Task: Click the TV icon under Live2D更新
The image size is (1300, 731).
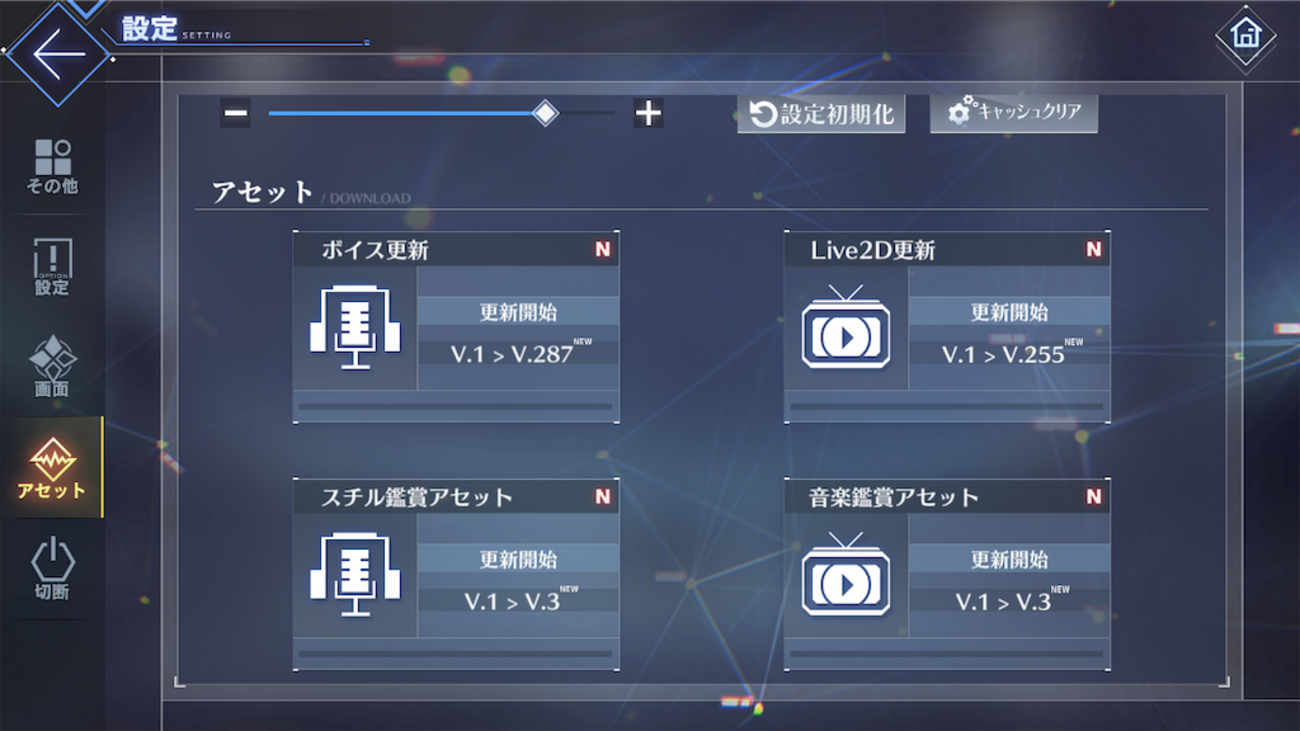Action: point(846,327)
